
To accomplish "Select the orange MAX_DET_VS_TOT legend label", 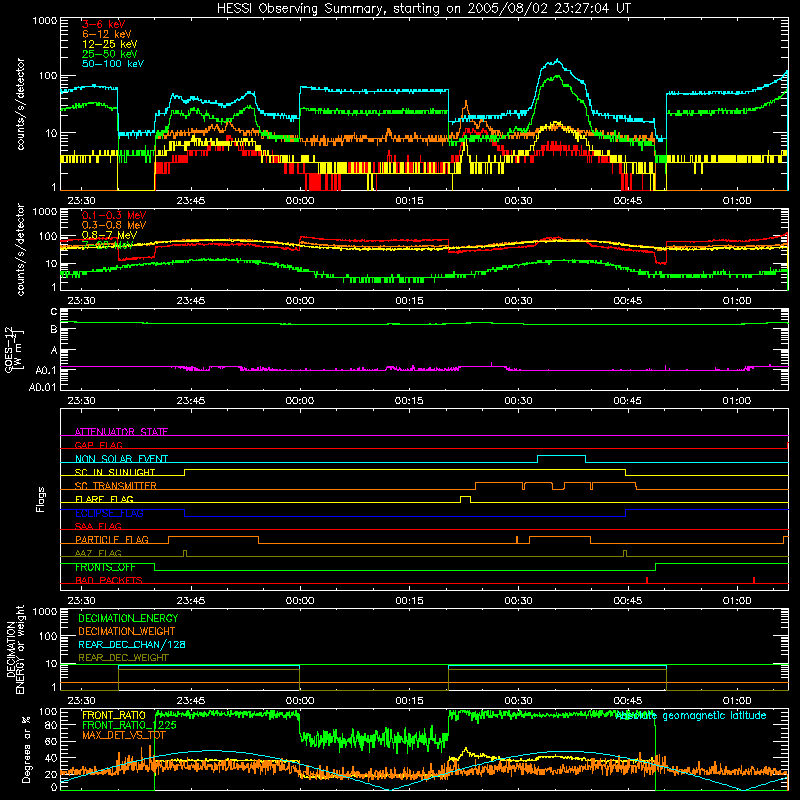I will pos(124,735).
